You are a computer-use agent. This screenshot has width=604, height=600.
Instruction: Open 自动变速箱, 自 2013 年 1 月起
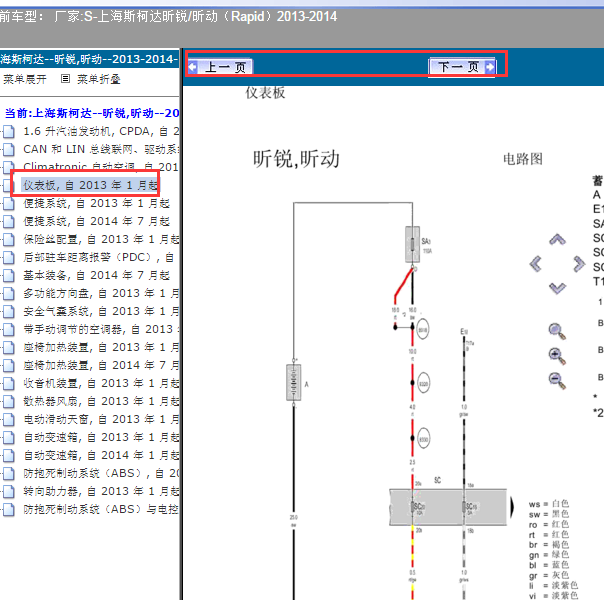click(101, 437)
